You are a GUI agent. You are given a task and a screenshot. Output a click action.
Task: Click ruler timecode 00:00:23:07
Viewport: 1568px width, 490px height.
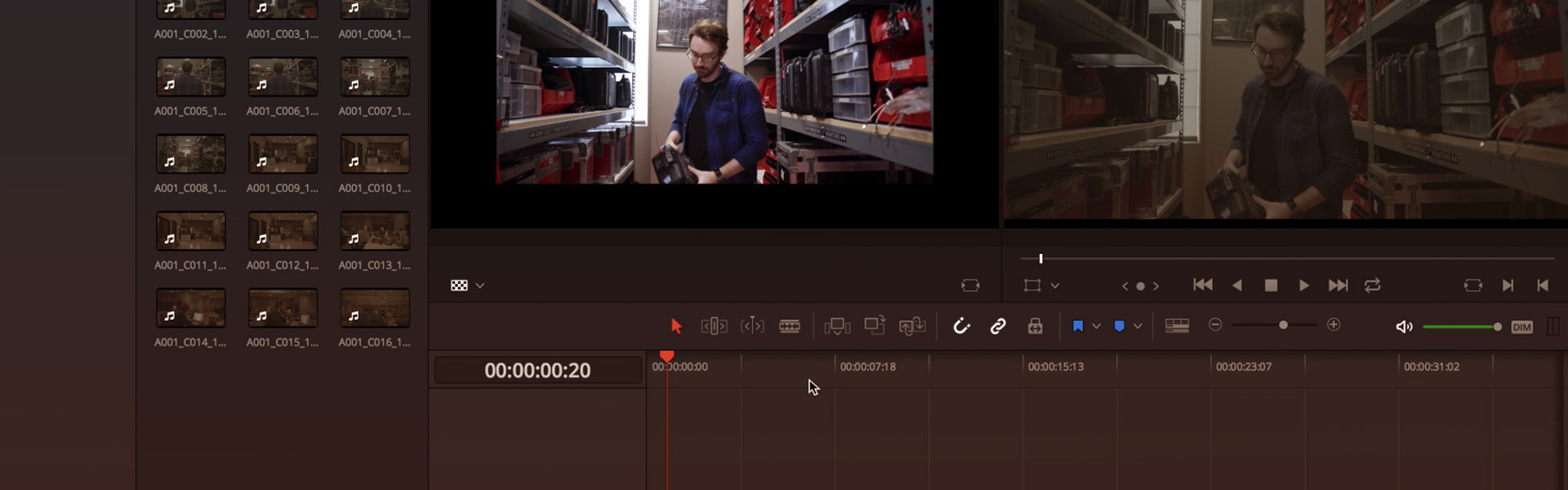[x=1244, y=367]
